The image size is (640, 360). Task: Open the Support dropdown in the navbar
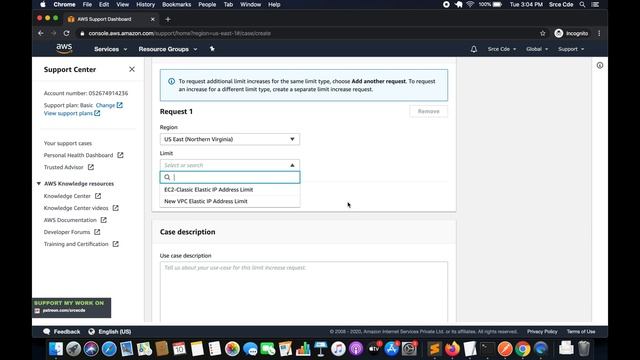click(x=571, y=49)
